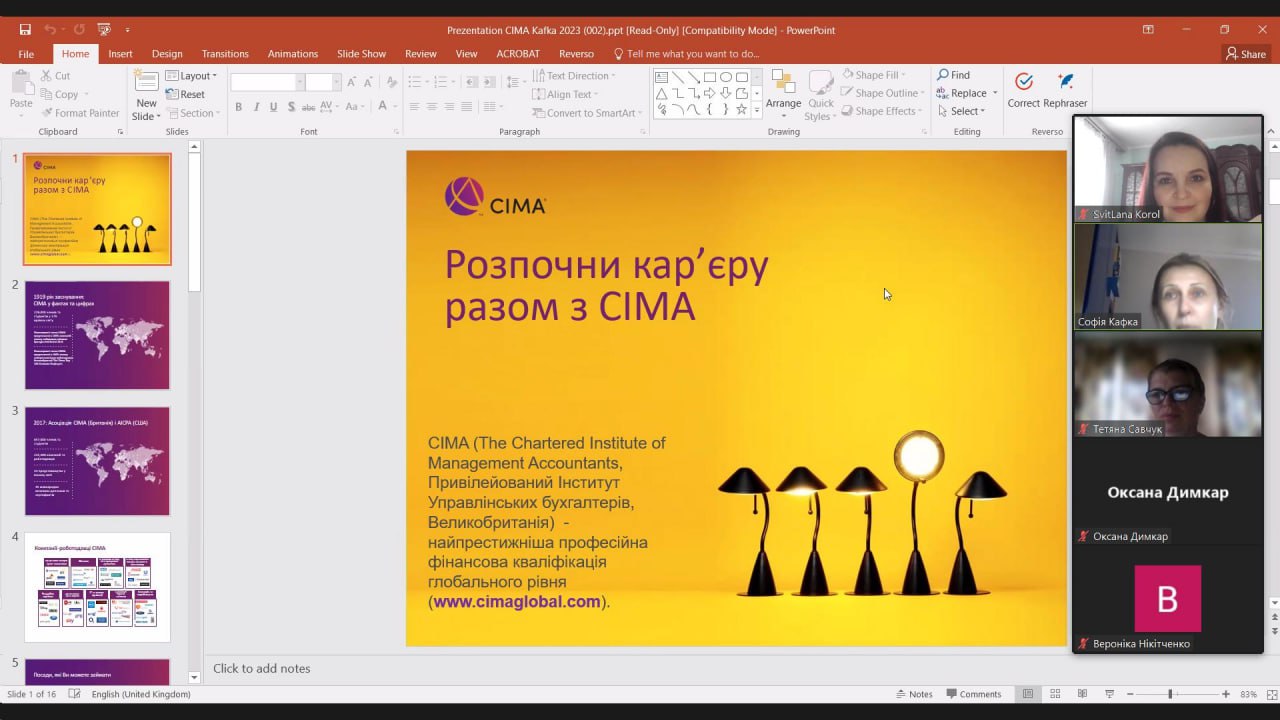Image resolution: width=1280 pixels, height=720 pixels.
Task: Toggle Align Left paragraph button
Action: coord(415,107)
